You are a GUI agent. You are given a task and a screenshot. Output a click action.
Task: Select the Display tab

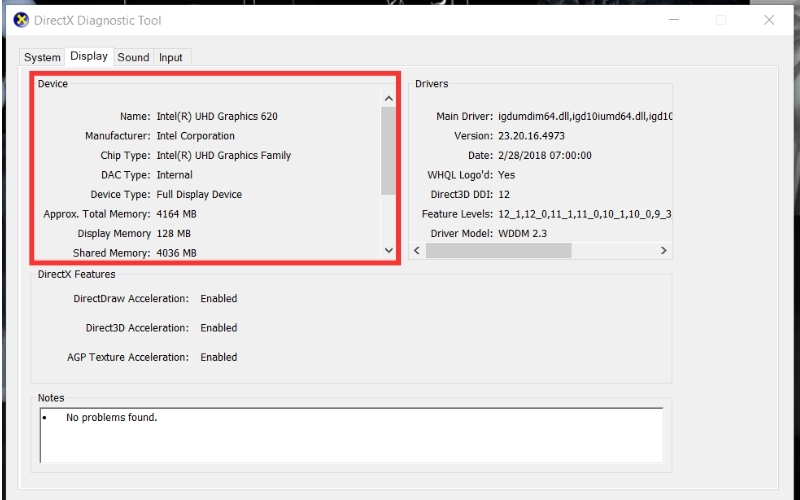tap(89, 57)
